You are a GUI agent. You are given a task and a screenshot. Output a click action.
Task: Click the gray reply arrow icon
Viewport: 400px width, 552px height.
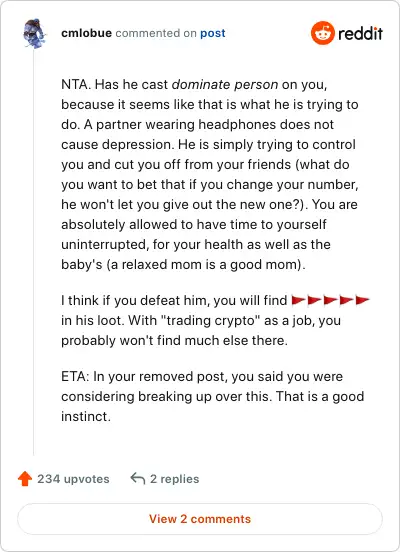click(138, 478)
